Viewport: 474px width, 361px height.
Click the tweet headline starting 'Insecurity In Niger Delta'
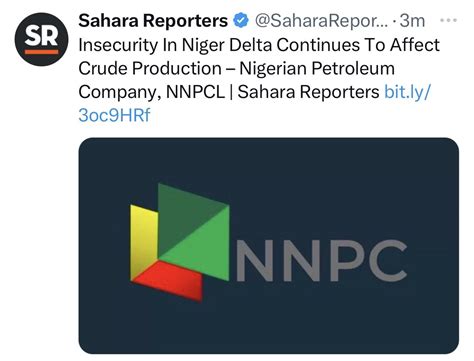[259, 45]
